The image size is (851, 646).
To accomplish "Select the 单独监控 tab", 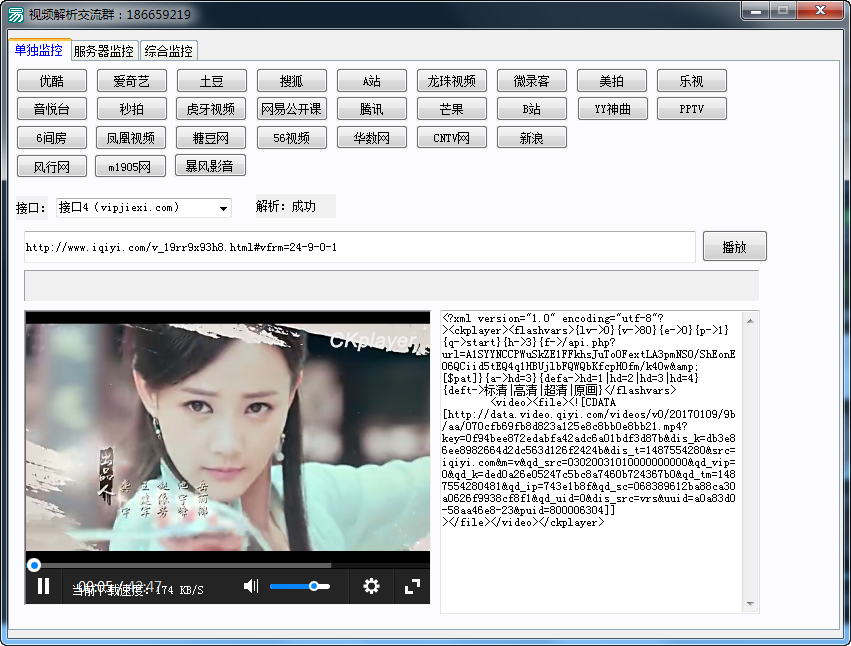I will (38, 50).
